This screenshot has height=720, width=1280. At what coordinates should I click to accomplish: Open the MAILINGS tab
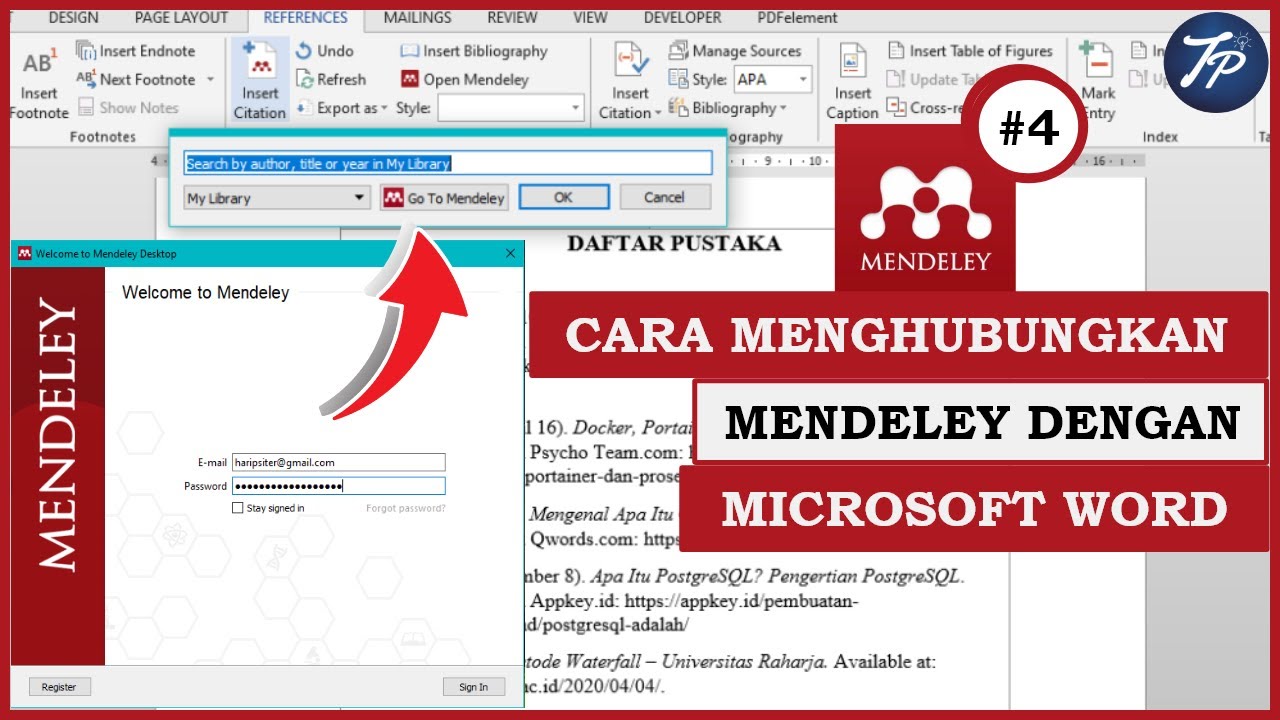[x=417, y=17]
